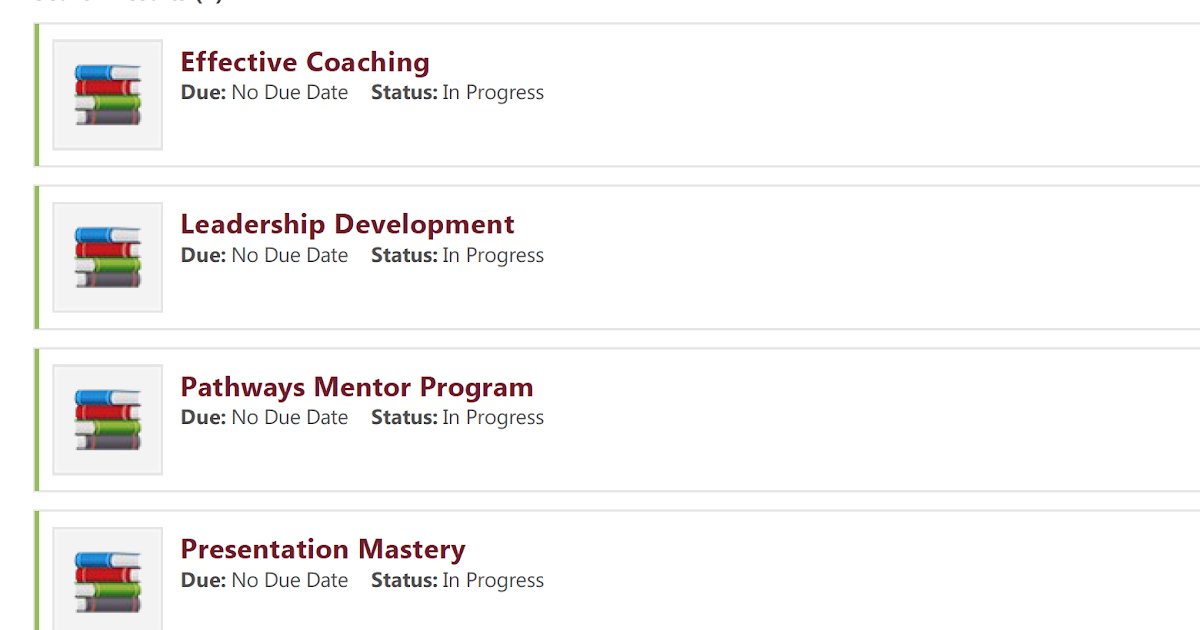
Task: Click the green progress bar beside Effective Coaching
Action: [x=36, y=93]
